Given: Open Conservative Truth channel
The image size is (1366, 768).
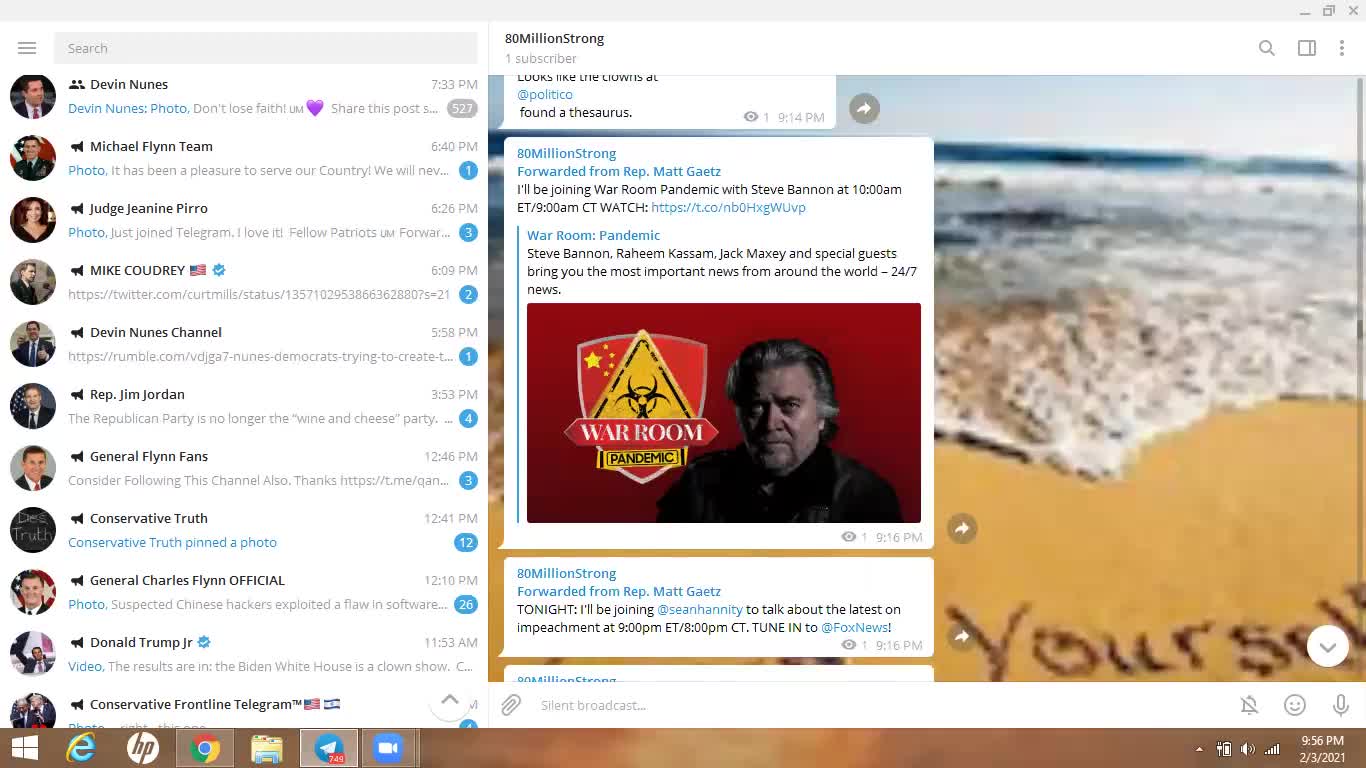Looking at the screenshot, I should [244, 530].
